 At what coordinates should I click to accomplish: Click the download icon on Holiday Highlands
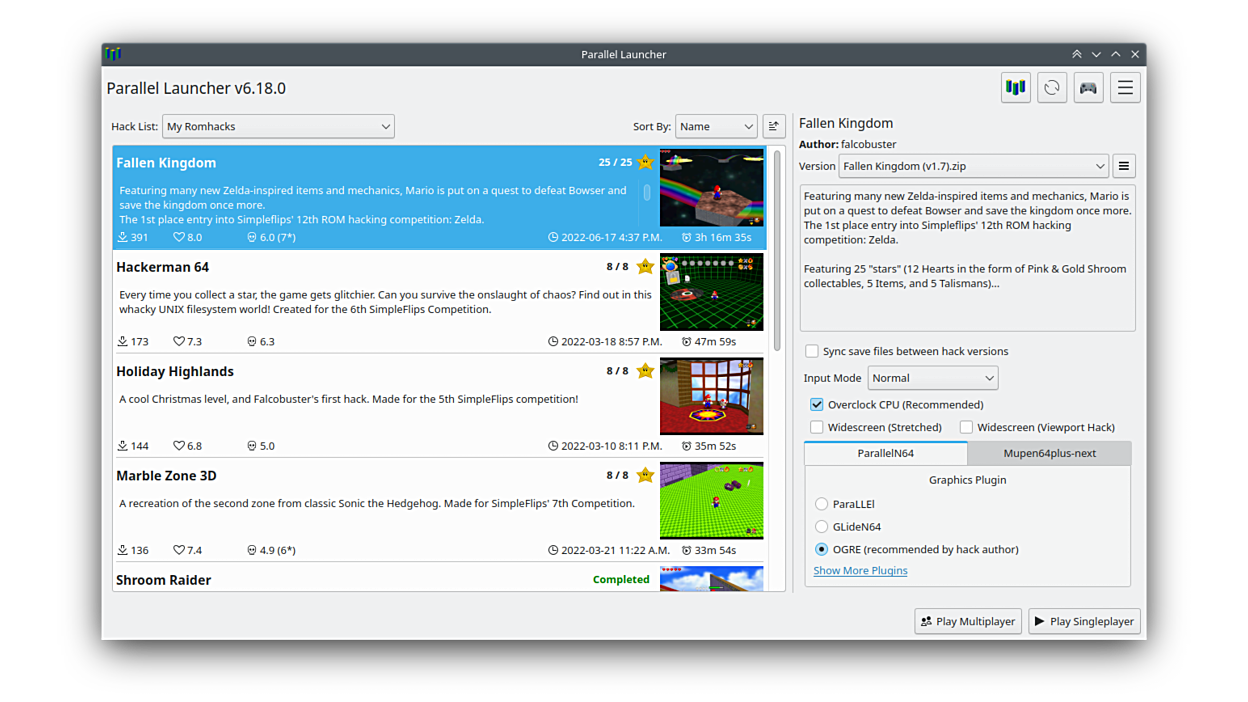pos(122,446)
